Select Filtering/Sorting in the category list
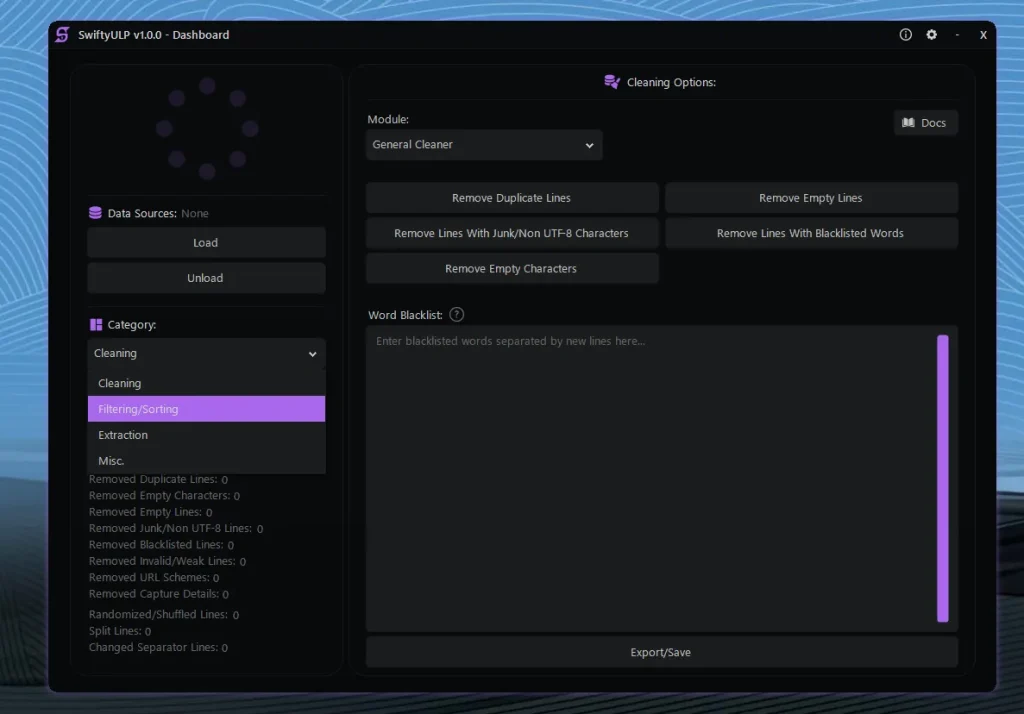The width and height of the screenshot is (1024, 714). point(206,408)
